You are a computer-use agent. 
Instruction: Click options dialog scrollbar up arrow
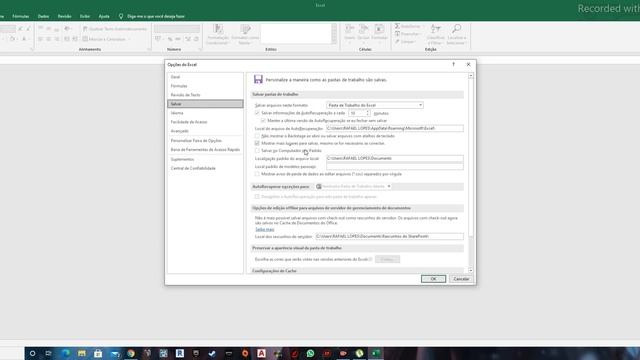coord(471,76)
